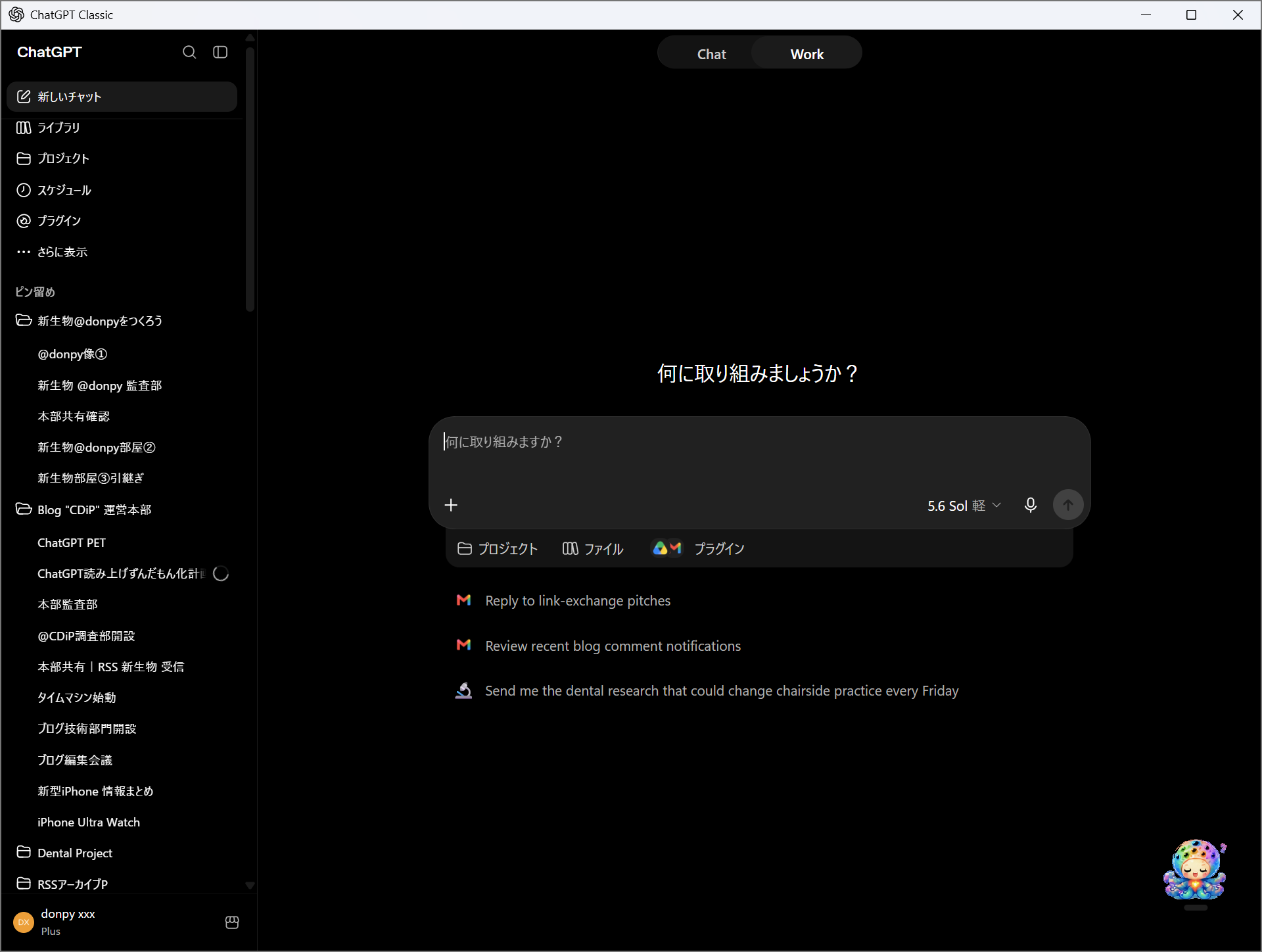Open the ライブラリ library item
The width and height of the screenshot is (1262, 952).
[x=122, y=128]
